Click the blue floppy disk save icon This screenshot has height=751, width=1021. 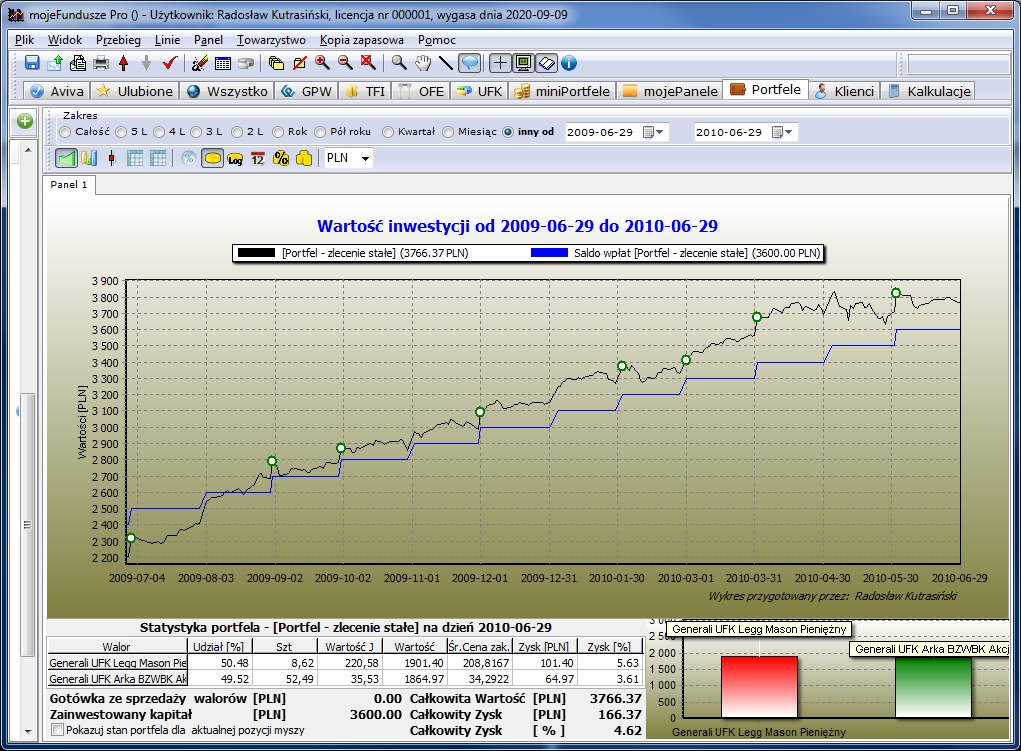coord(32,63)
